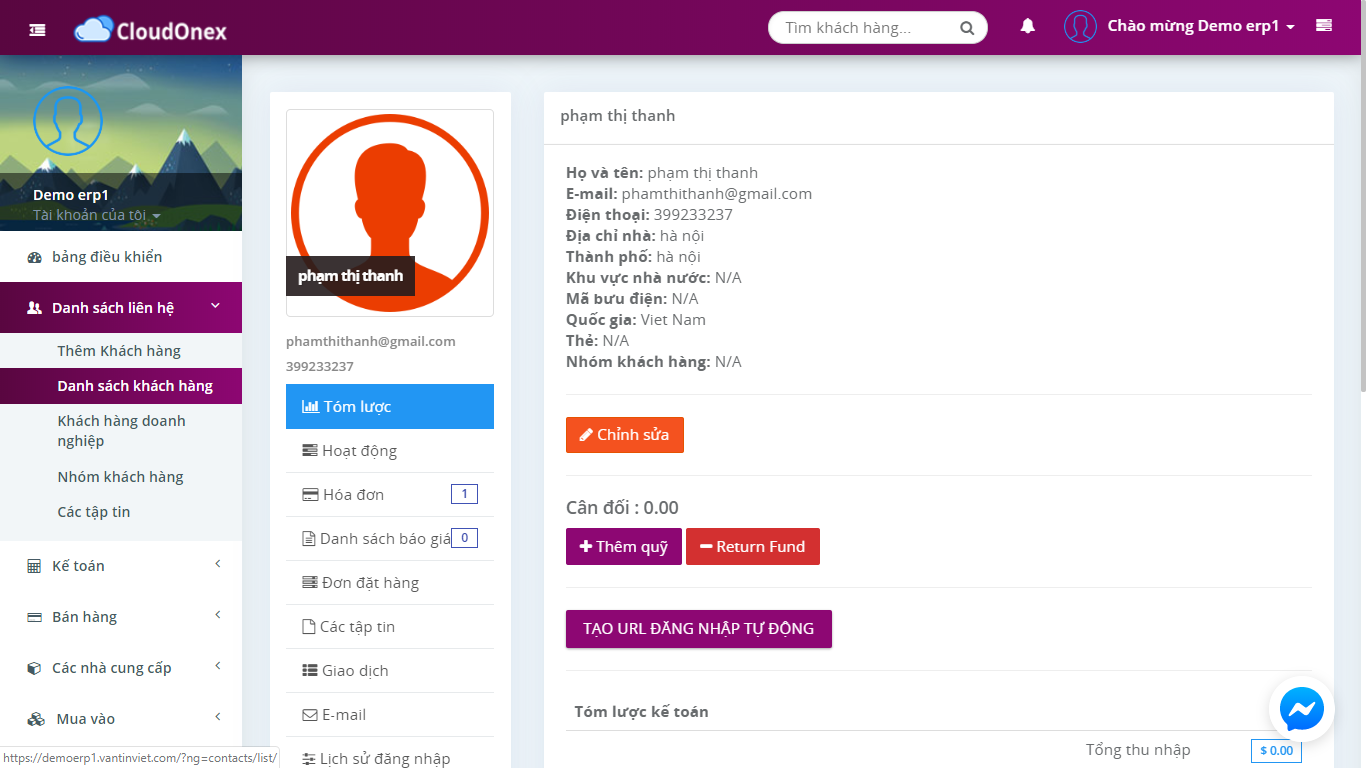The width and height of the screenshot is (1366, 768).
Task: Expand the Các nhà cung cấp chevron
Action: point(218,666)
